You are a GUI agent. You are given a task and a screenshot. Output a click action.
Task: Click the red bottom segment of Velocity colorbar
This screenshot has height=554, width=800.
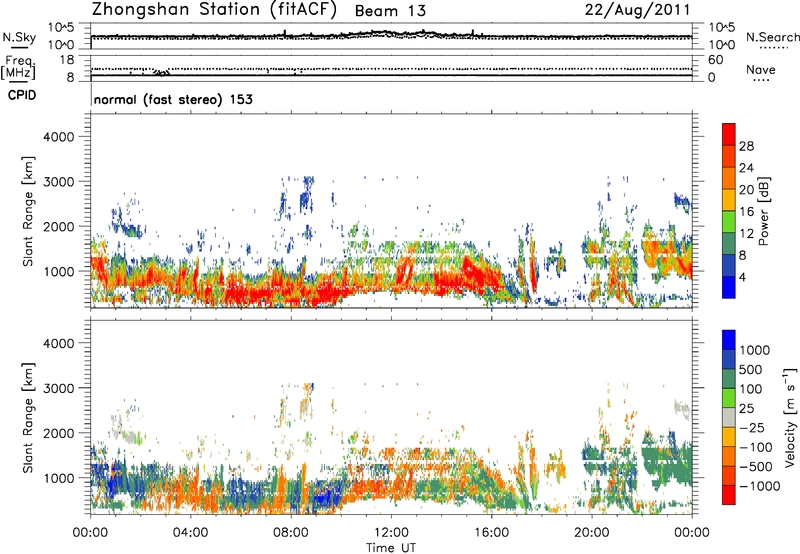coord(729,495)
